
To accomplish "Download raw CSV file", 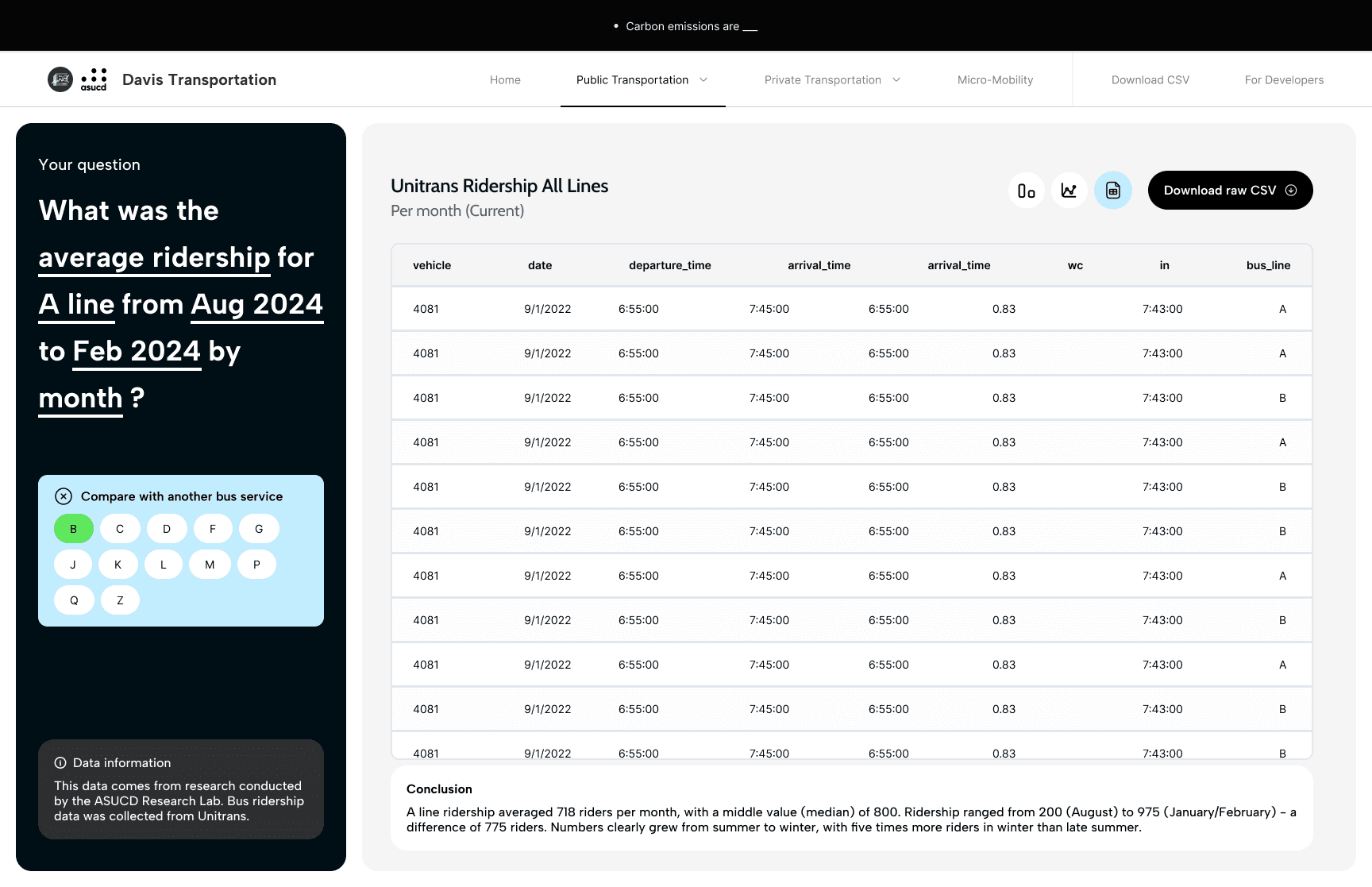I will point(1230,191).
